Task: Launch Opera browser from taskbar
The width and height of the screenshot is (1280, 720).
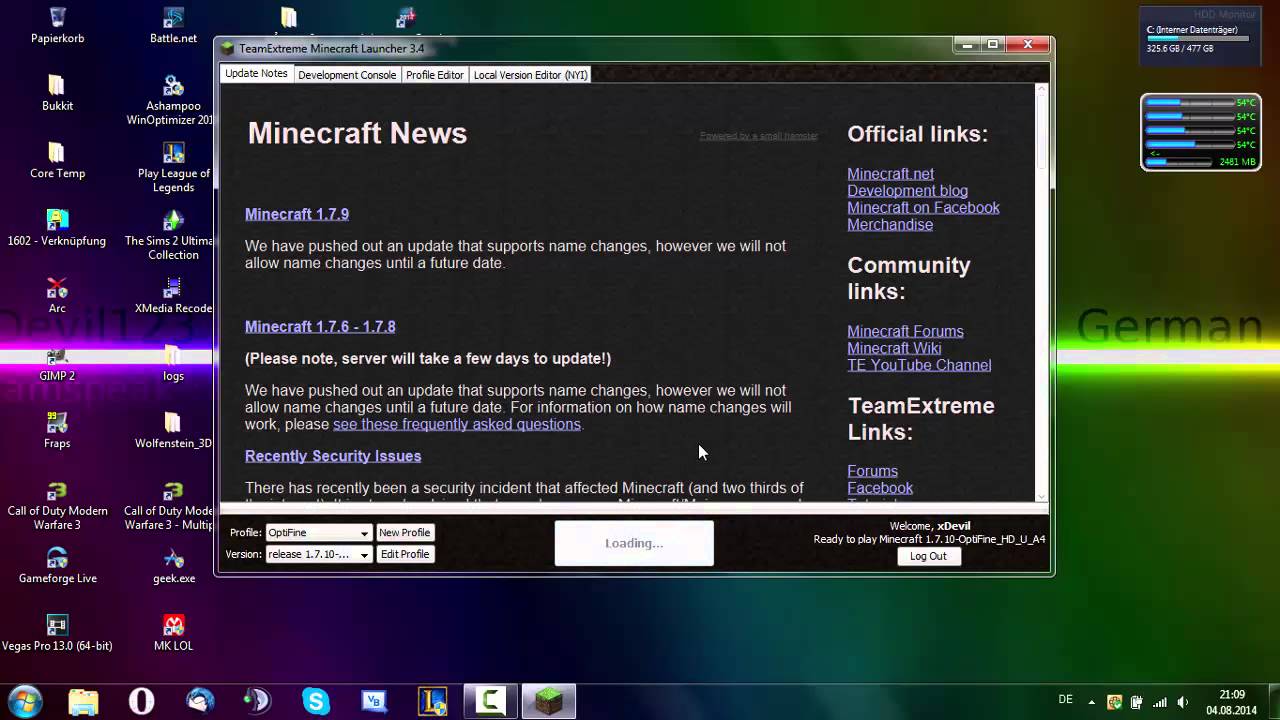Action: [x=142, y=701]
